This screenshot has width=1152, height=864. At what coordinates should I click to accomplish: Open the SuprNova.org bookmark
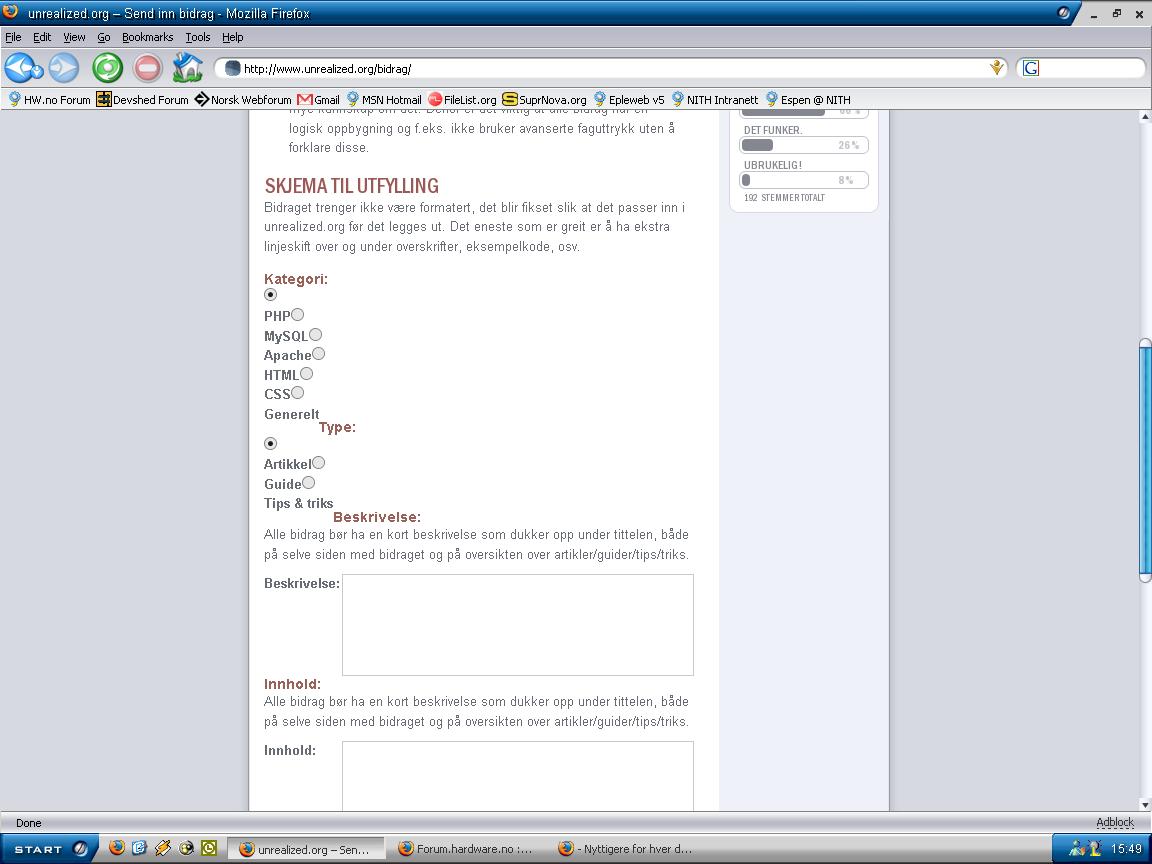pos(544,99)
